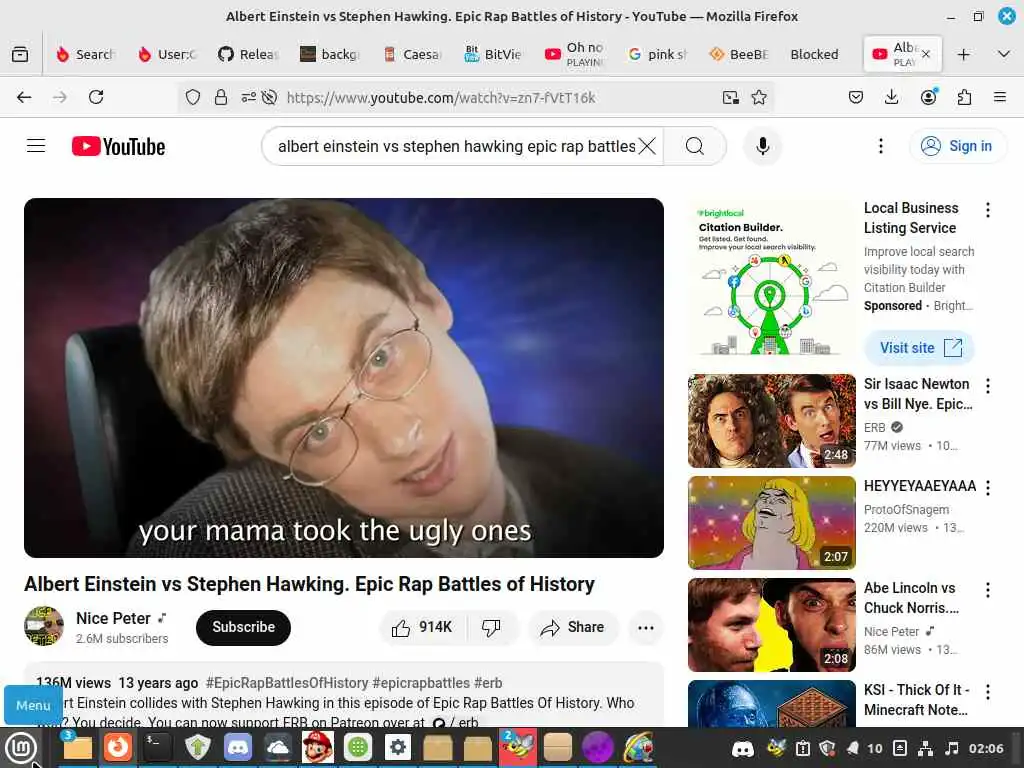Open options for Local Business Listing ad
Viewport: 1024px width, 768px height.
(987, 210)
